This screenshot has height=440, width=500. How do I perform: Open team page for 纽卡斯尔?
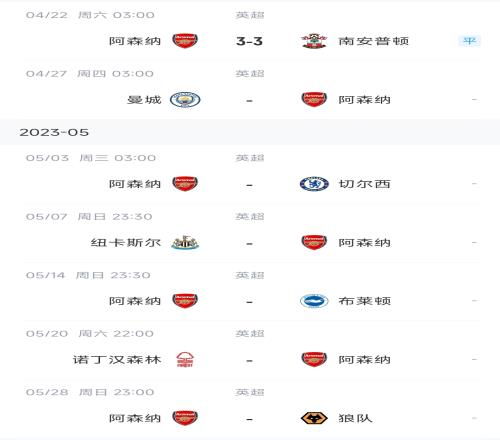(x=126, y=243)
